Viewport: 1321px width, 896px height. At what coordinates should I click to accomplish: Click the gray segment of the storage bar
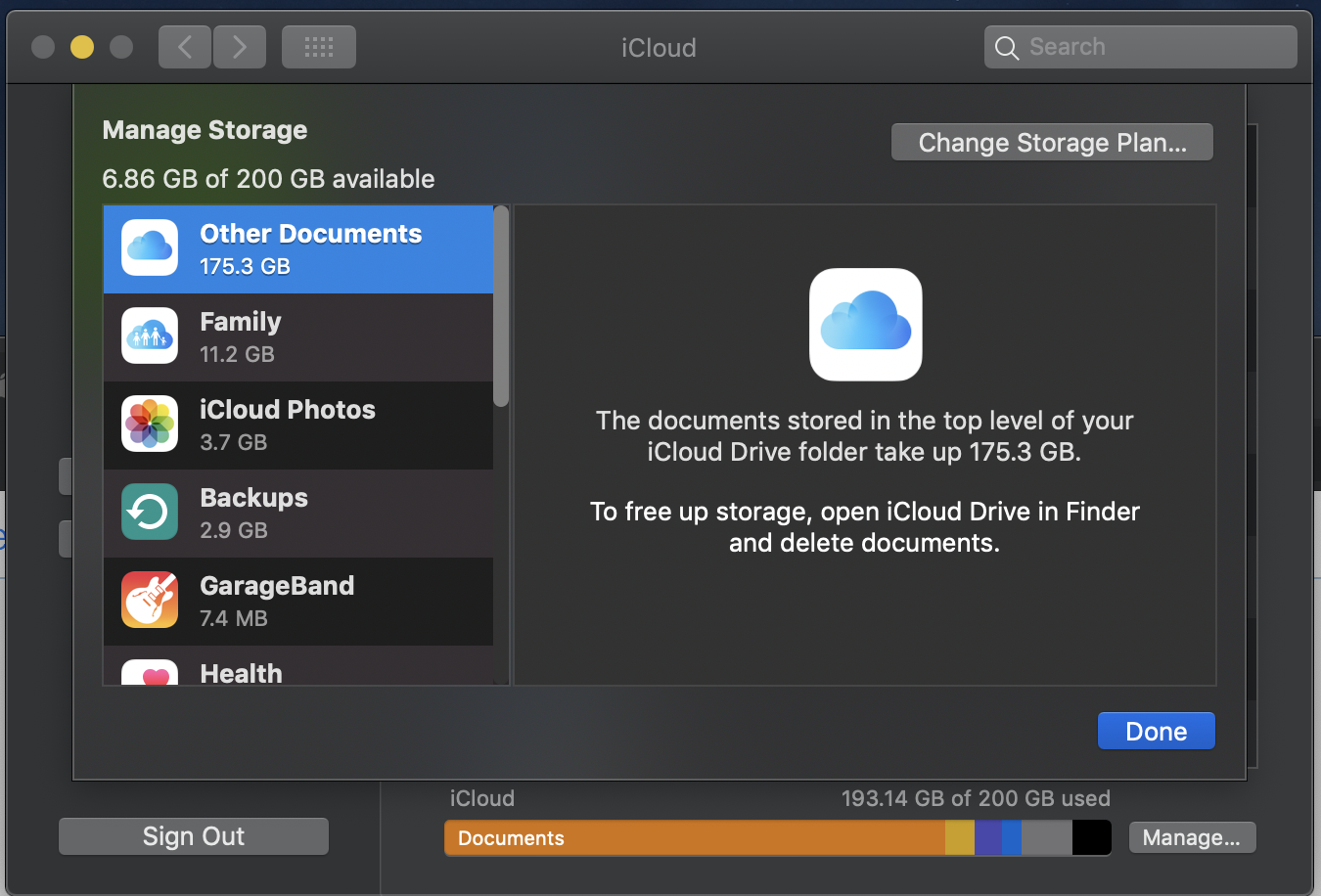pyautogui.click(x=1047, y=838)
